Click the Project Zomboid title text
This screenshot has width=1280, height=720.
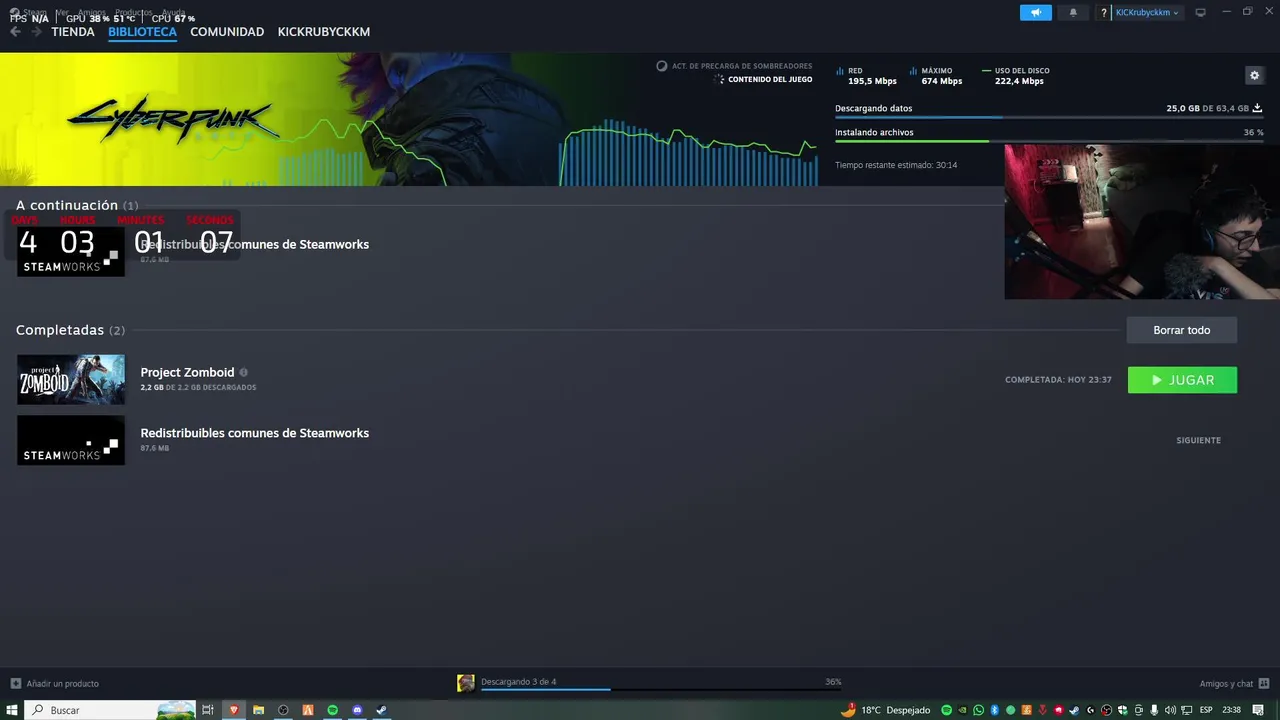(x=187, y=372)
